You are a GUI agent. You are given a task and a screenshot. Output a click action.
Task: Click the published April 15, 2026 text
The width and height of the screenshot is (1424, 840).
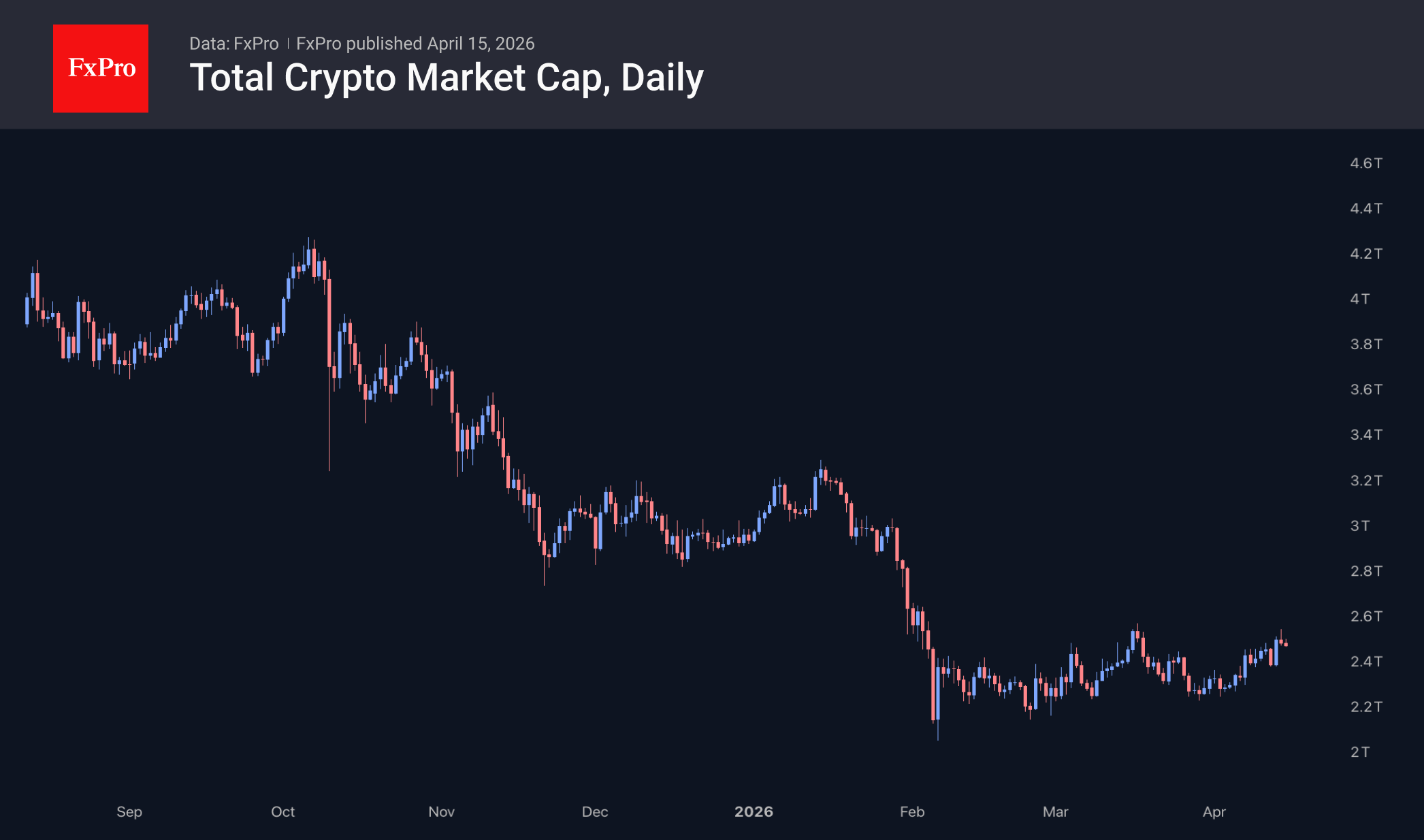(x=415, y=44)
